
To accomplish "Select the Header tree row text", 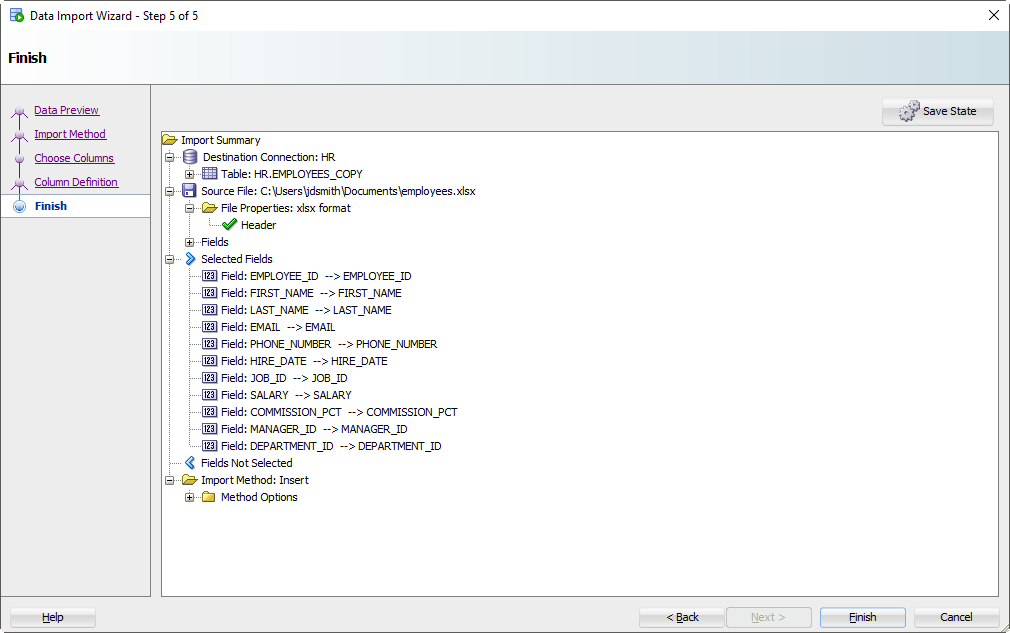I will coord(258,225).
